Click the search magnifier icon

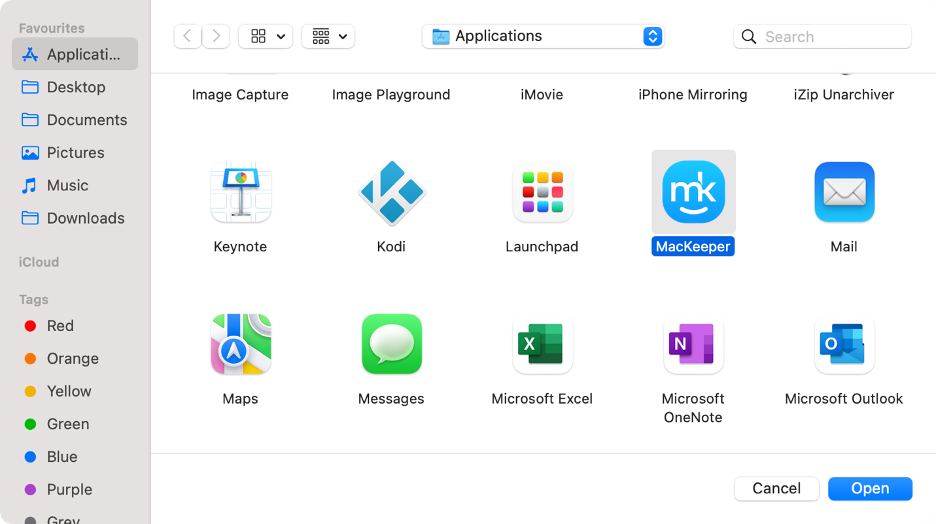[749, 37]
